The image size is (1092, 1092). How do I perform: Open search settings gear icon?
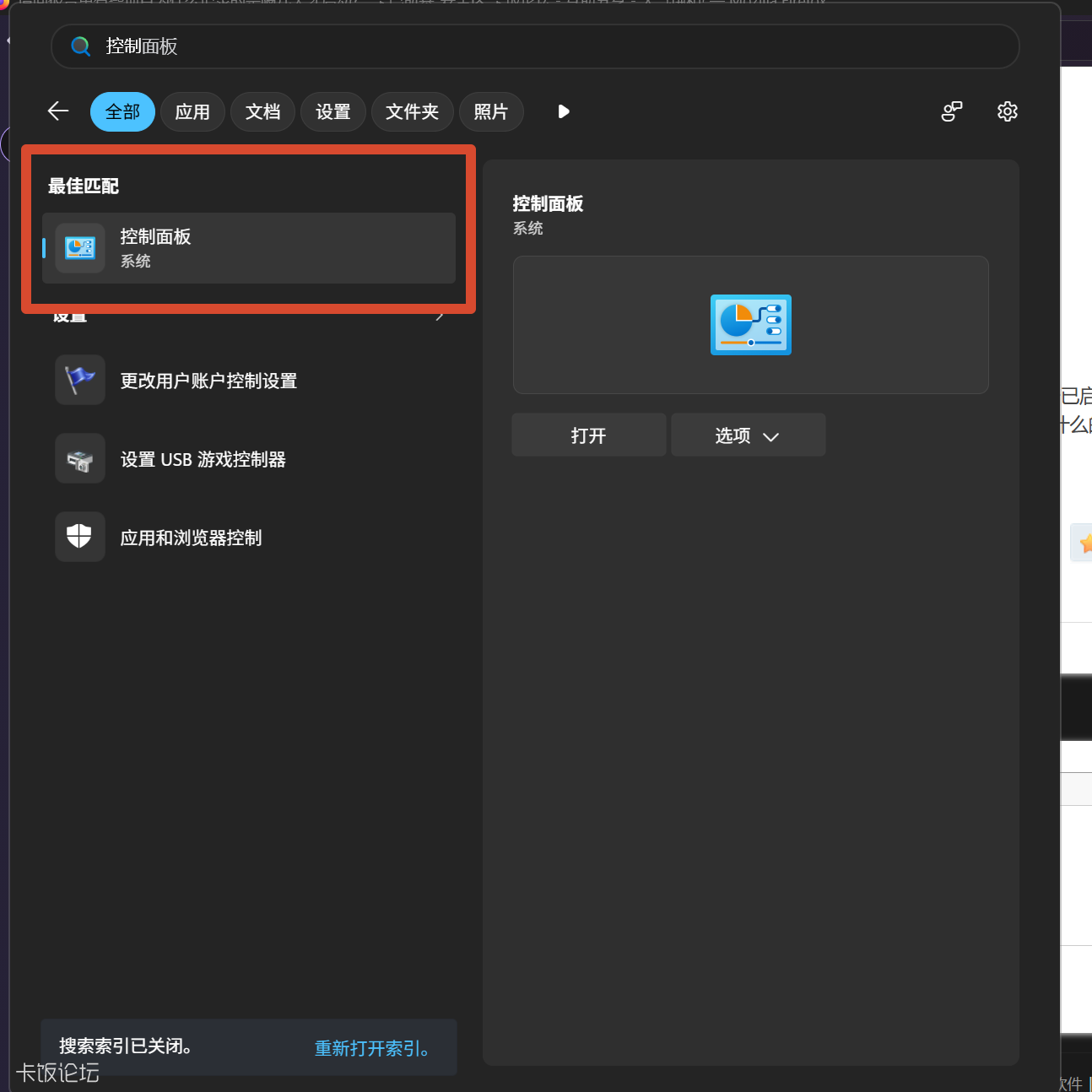(1007, 111)
